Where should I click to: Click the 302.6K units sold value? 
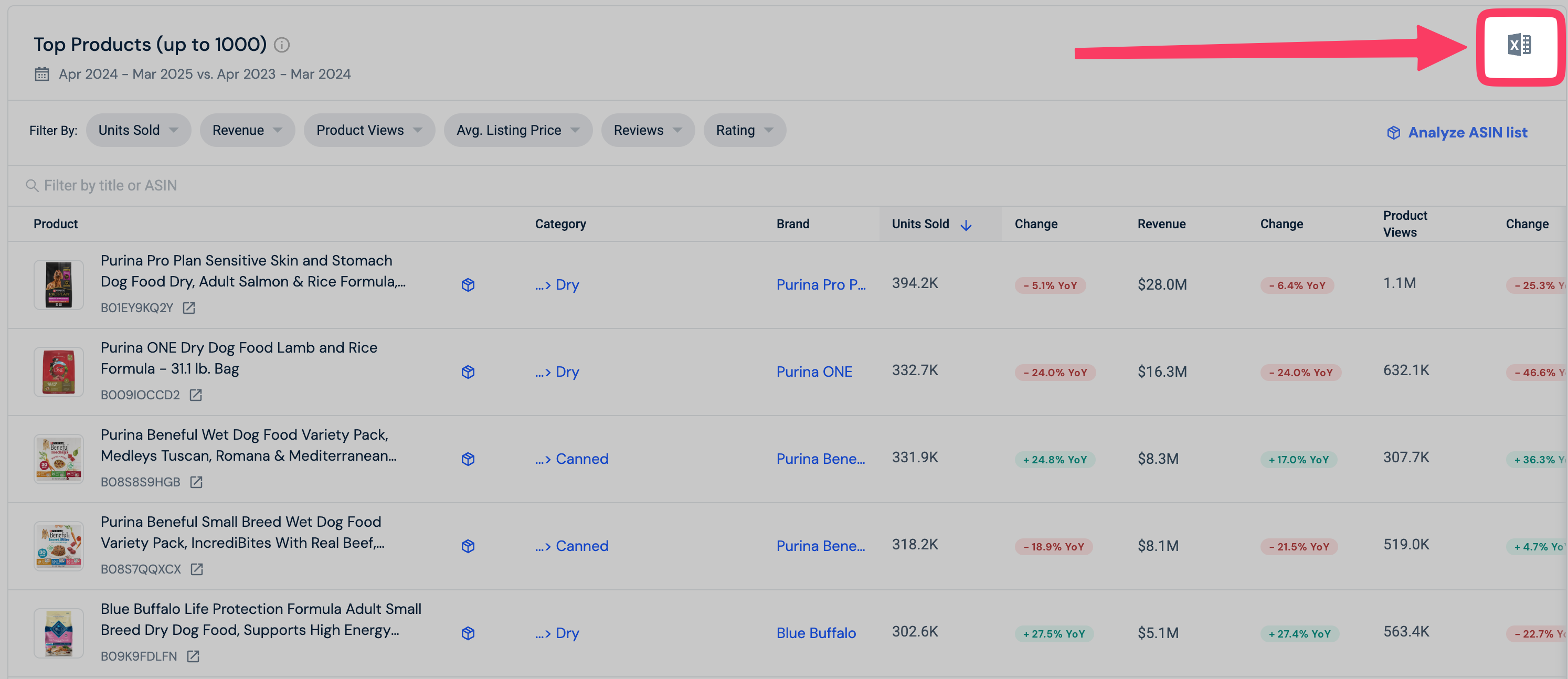click(x=915, y=631)
